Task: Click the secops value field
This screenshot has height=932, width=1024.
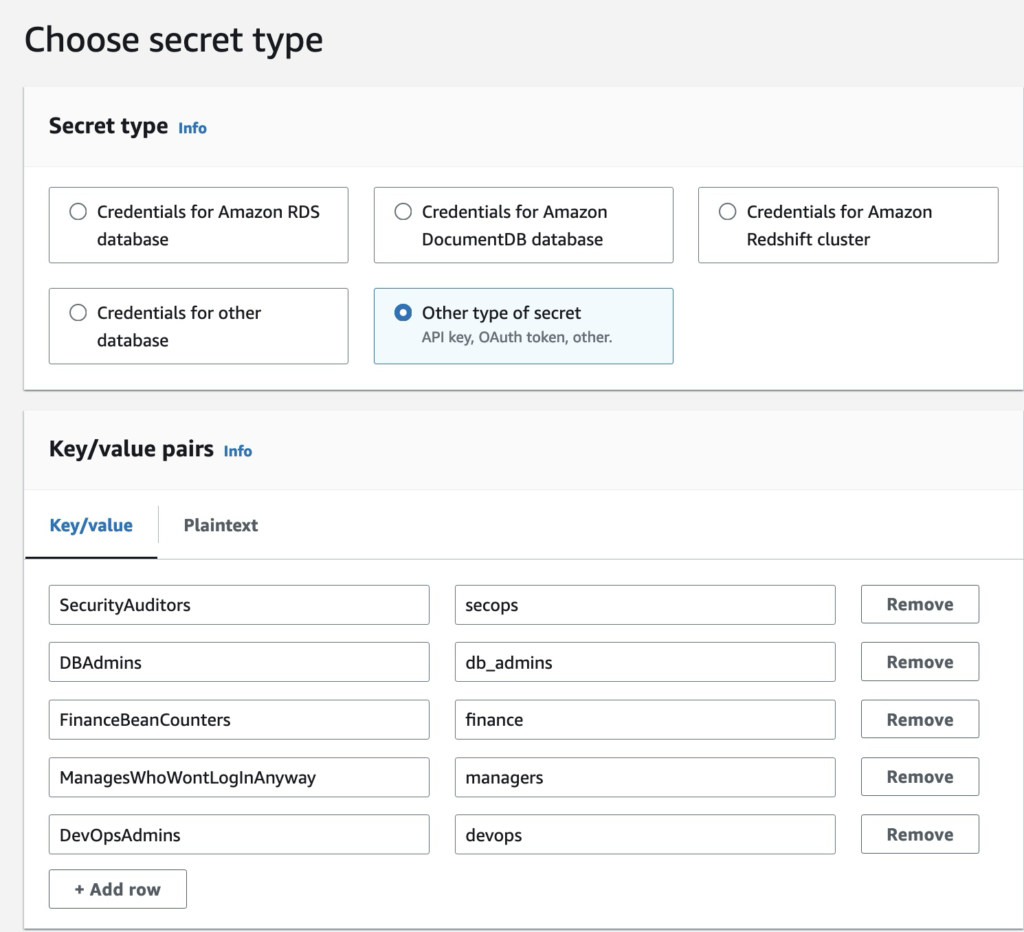Action: click(644, 605)
